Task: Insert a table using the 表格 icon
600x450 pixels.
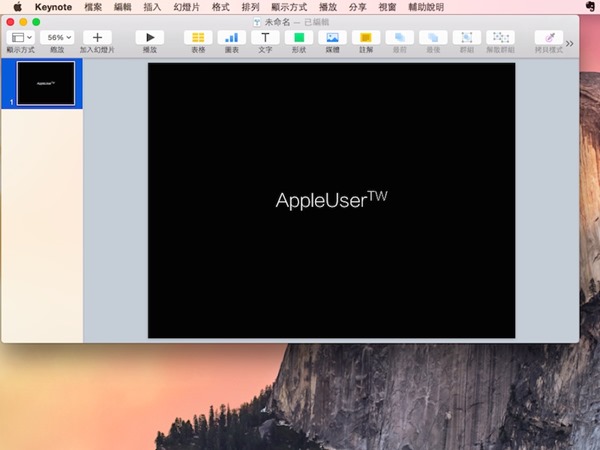Action: tap(198, 37)
